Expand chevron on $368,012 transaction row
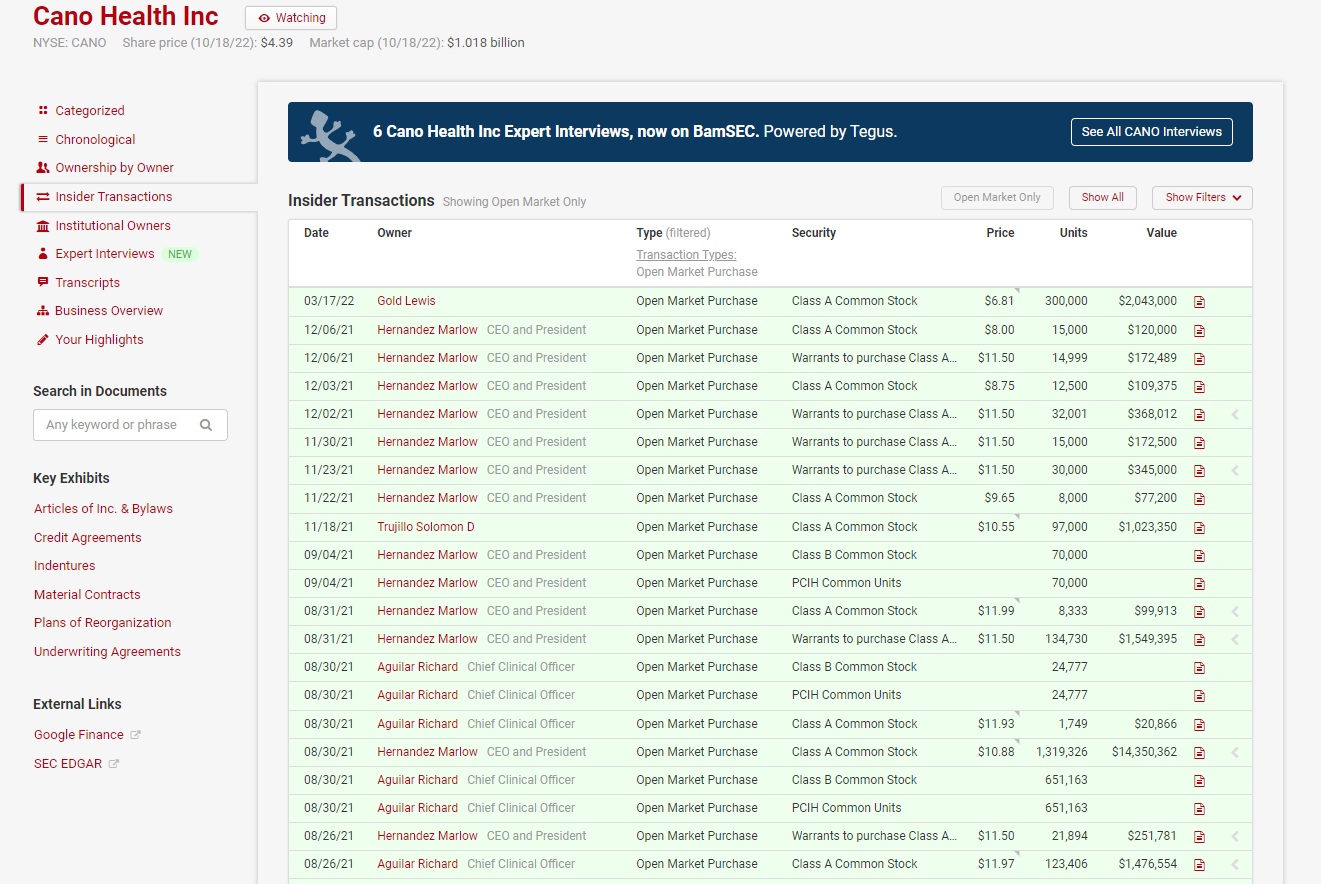This screenshot has height=884, width=1321. point(1235,414)
